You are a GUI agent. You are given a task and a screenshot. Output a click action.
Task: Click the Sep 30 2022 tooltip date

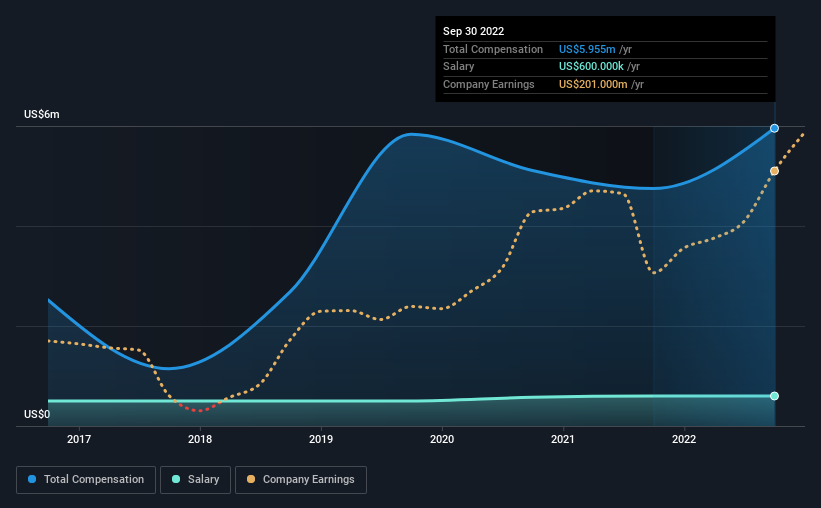(x=473, y=31)
